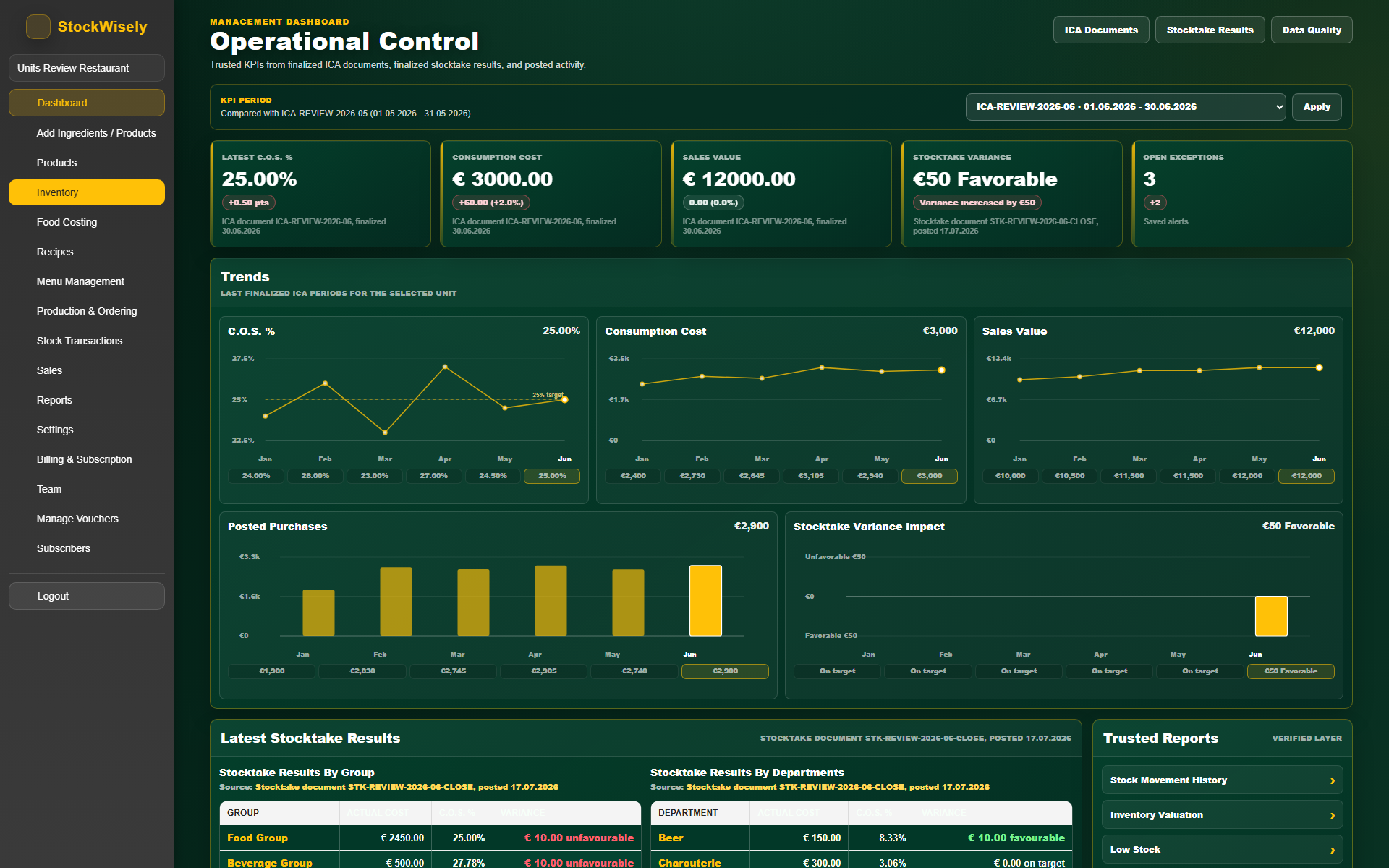Open Manage Vouchers
The width and height of the screenshot is (1389, 868).
point(87,519)
